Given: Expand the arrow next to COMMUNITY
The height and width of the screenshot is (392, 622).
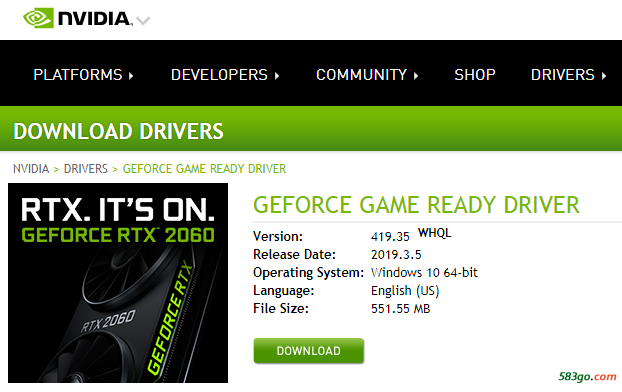Looking at the screenshot, I should coord(416,75).
